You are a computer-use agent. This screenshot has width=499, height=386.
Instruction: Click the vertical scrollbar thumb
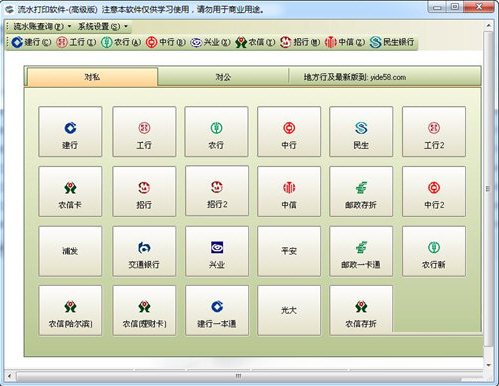pyautogui.click(x=488, y=189)
